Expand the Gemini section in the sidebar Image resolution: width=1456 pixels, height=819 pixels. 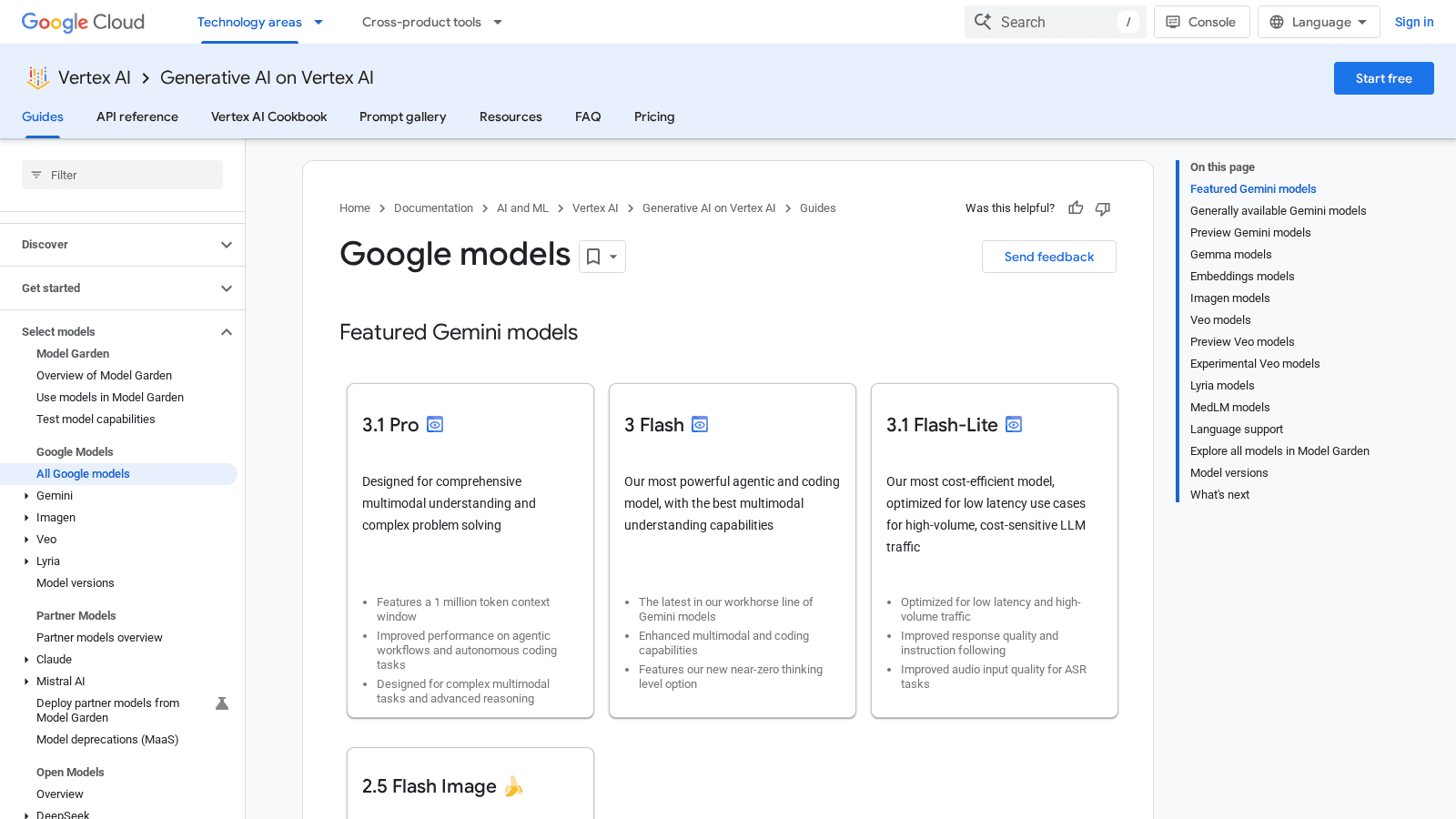[25, 496]
